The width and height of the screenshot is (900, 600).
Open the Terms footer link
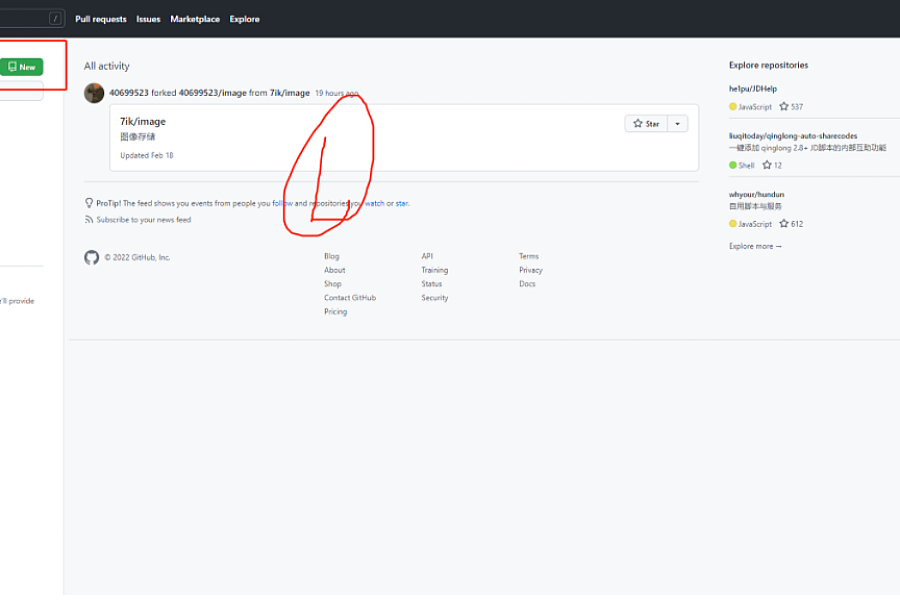[x=529, y=256]
